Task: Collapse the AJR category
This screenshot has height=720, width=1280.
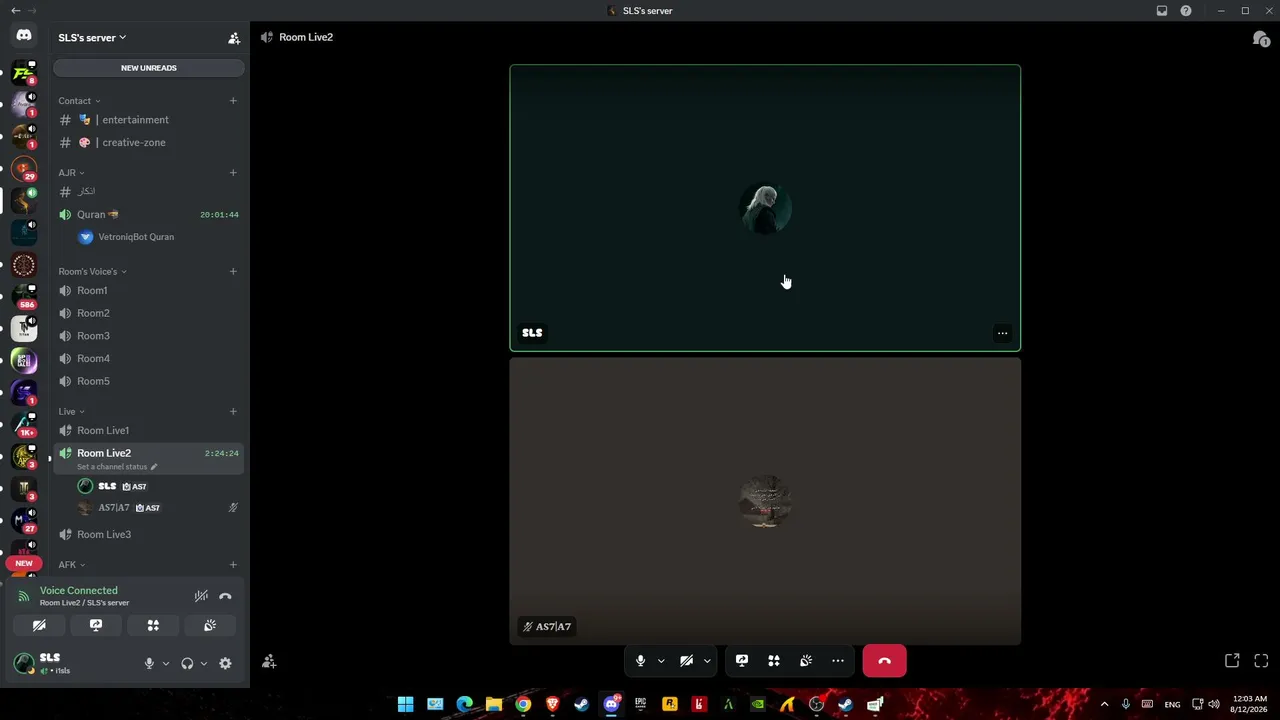Action: pyautogui.click(x=71, y=173)
